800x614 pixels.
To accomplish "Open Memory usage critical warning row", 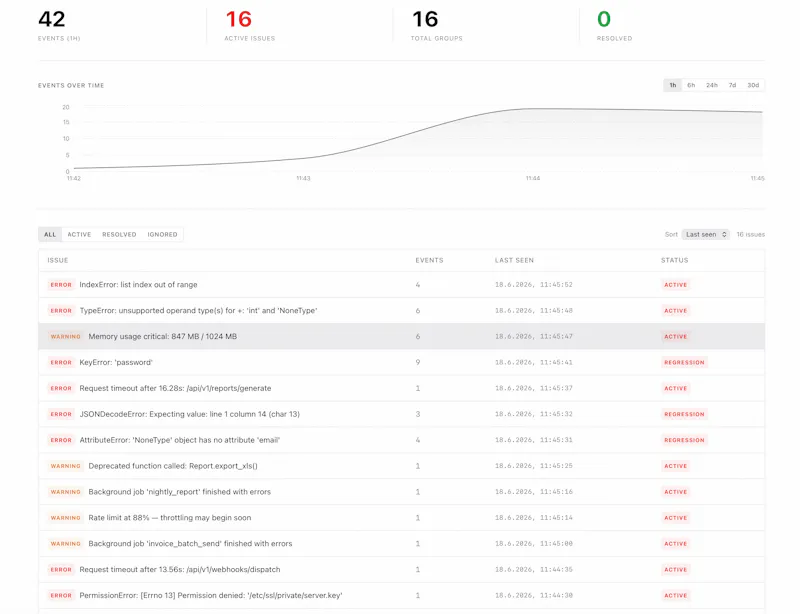I will pyautogui.click(x=401, y=336).
